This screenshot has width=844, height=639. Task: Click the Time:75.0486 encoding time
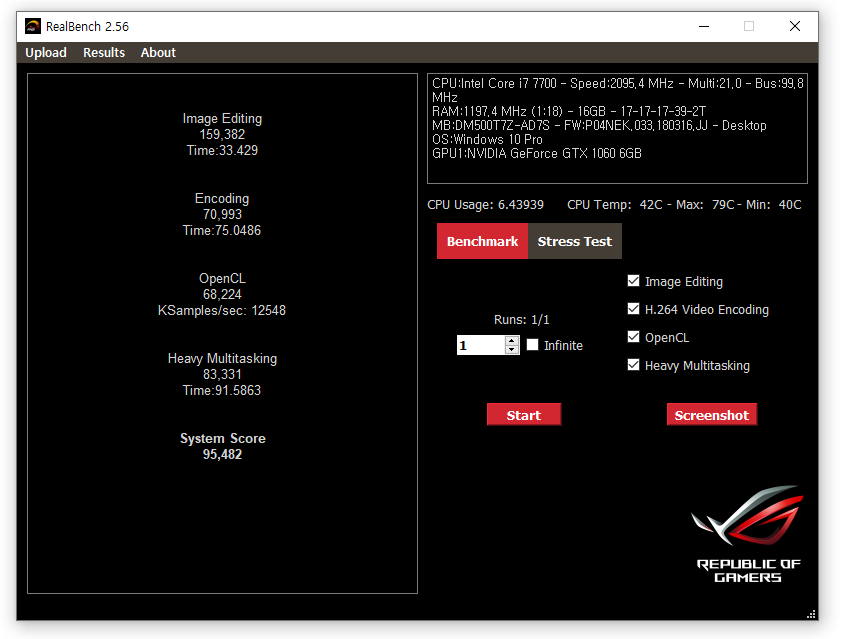pos(222,230)
